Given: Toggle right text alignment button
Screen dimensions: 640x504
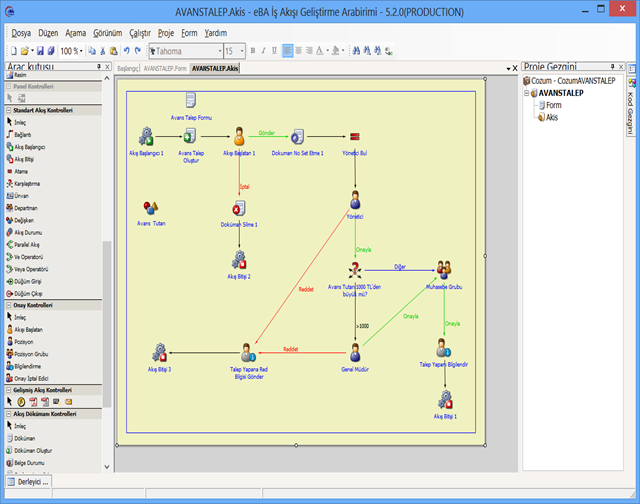Looking at the screenshot, I should [x=309, y=51].
